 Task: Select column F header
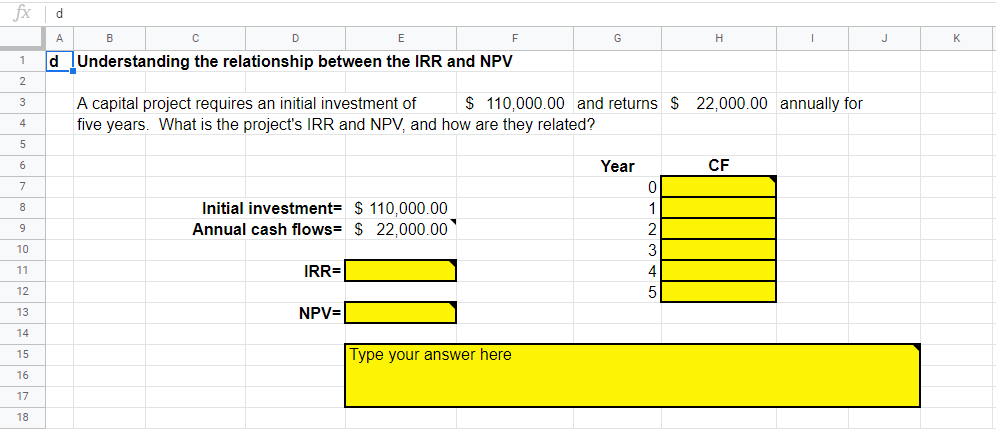click(x=515, y=38)
